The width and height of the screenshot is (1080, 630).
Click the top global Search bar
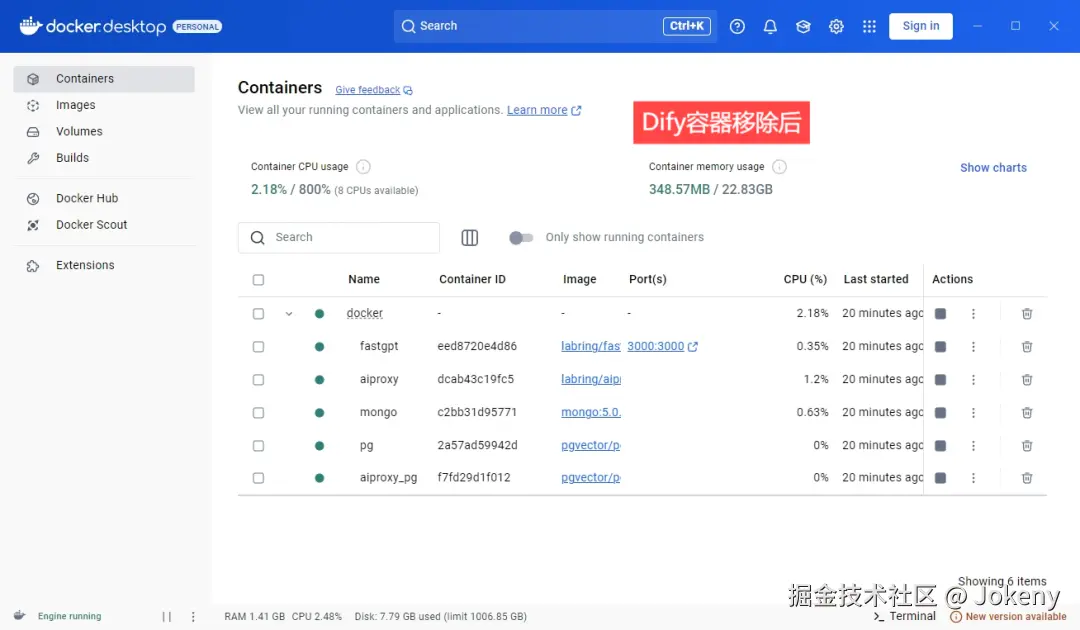point(555,26)
